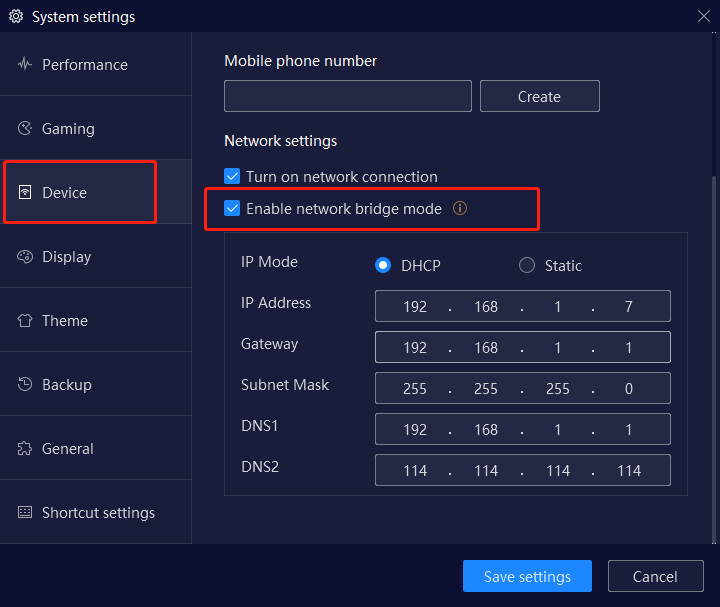Click the Network settings heading
Image resolution: width=720 pixels, height=607 pixels.
point(281,141)
